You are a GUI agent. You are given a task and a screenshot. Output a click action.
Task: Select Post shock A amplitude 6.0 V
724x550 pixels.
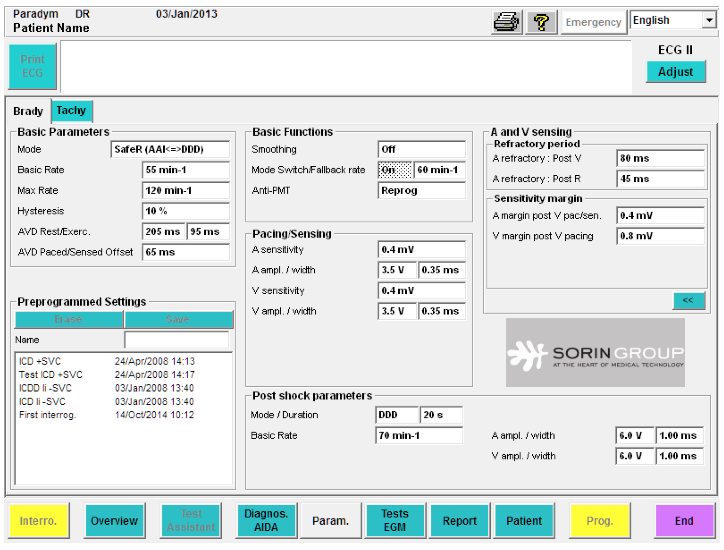pos(635,435)
